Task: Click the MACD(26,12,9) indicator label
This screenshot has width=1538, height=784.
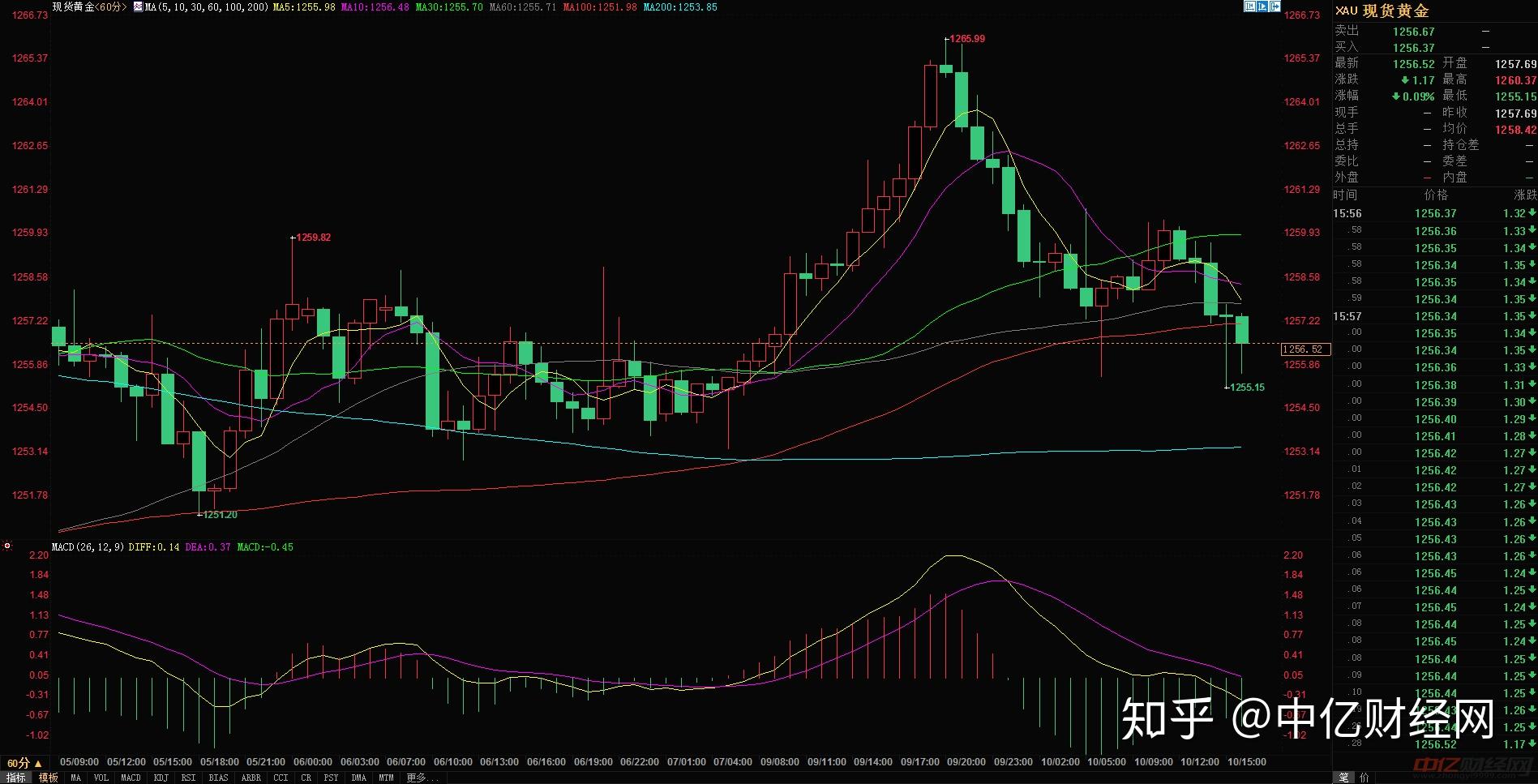Action: [x=88, y=547]
